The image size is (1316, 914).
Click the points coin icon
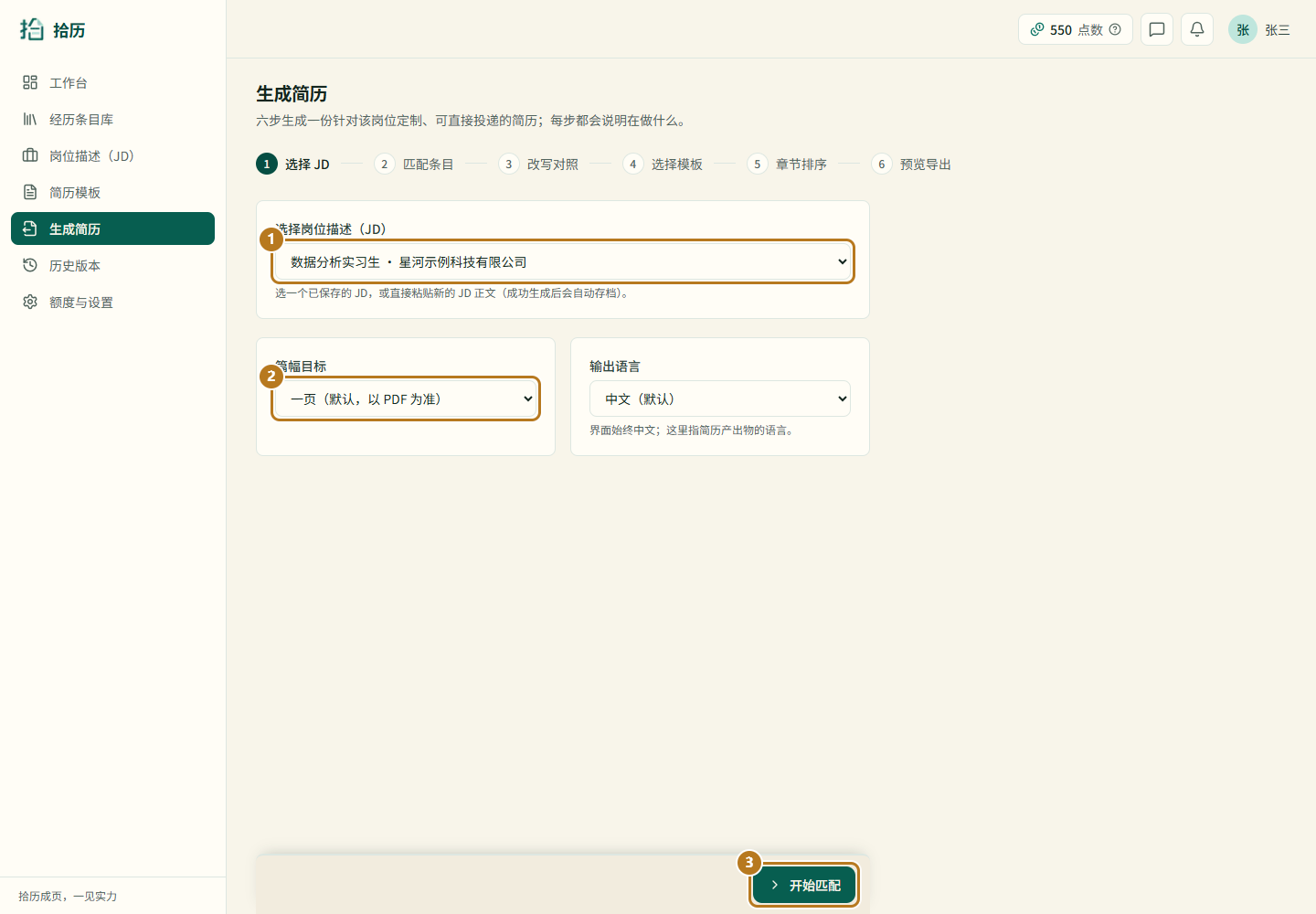point(1037,29)
